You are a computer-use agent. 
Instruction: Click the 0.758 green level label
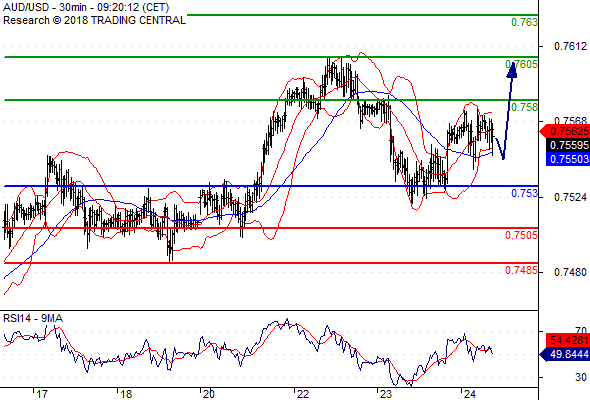(525, 107)
